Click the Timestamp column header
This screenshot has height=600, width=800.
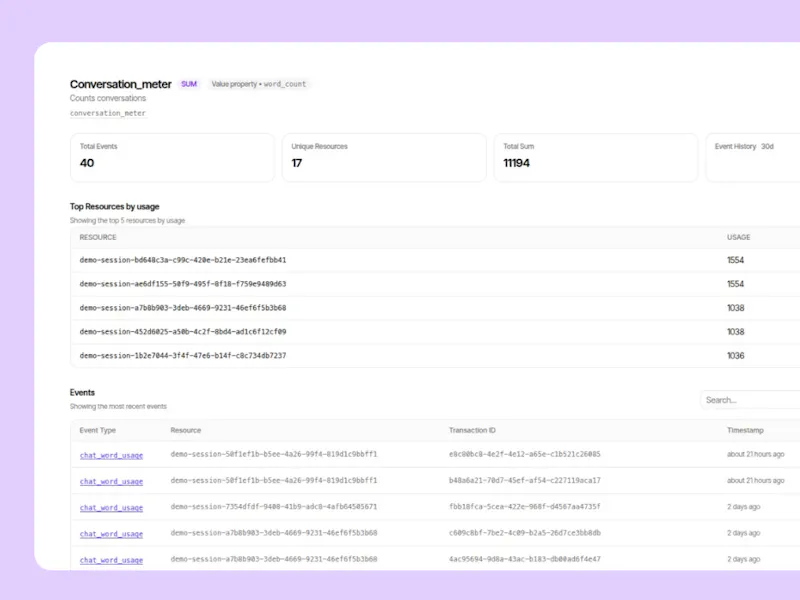(x=745, y=430)
